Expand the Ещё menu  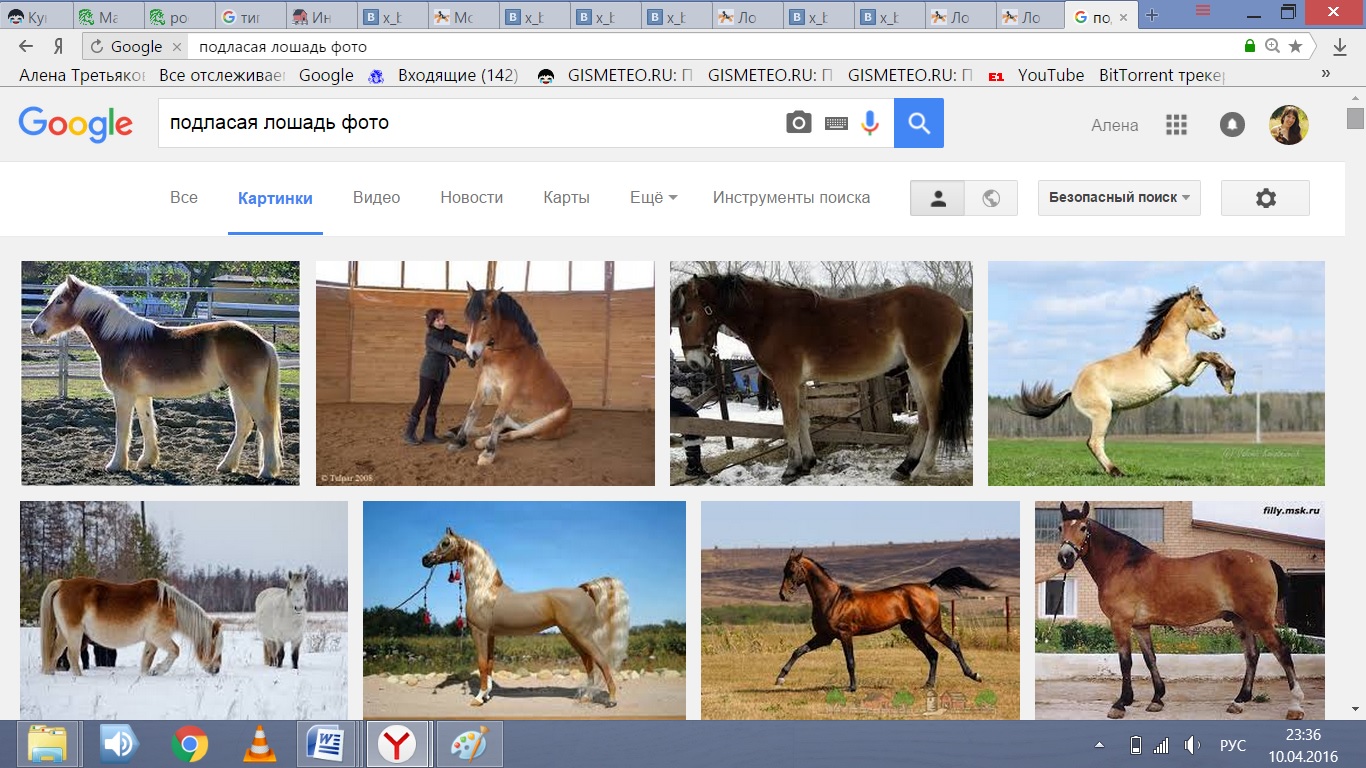click(653, 198)
